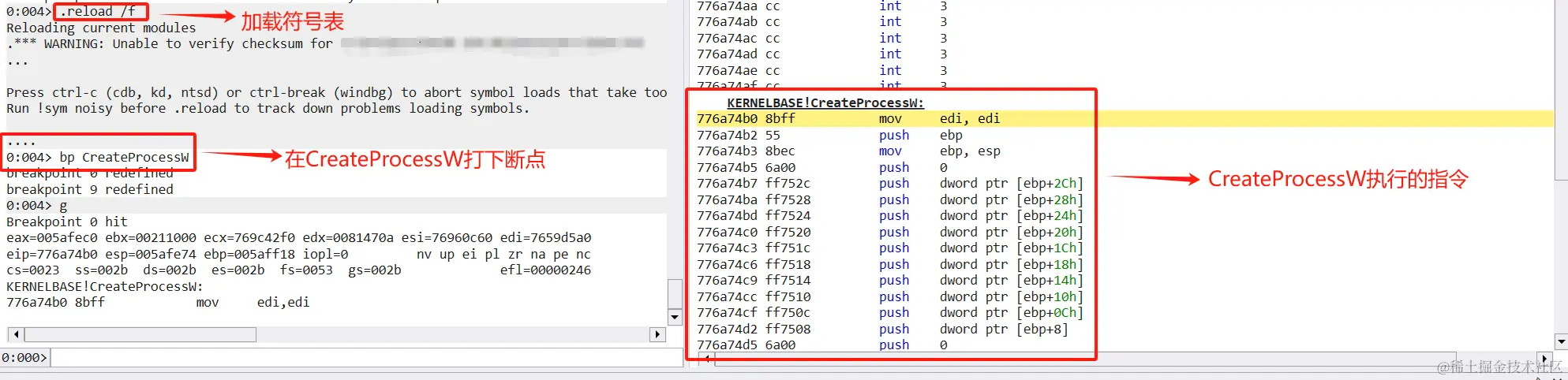Select disassembly row 776a74ba push [ebp+28h]
Screen dimensions: 1568x380
click(x=890, y=199)
